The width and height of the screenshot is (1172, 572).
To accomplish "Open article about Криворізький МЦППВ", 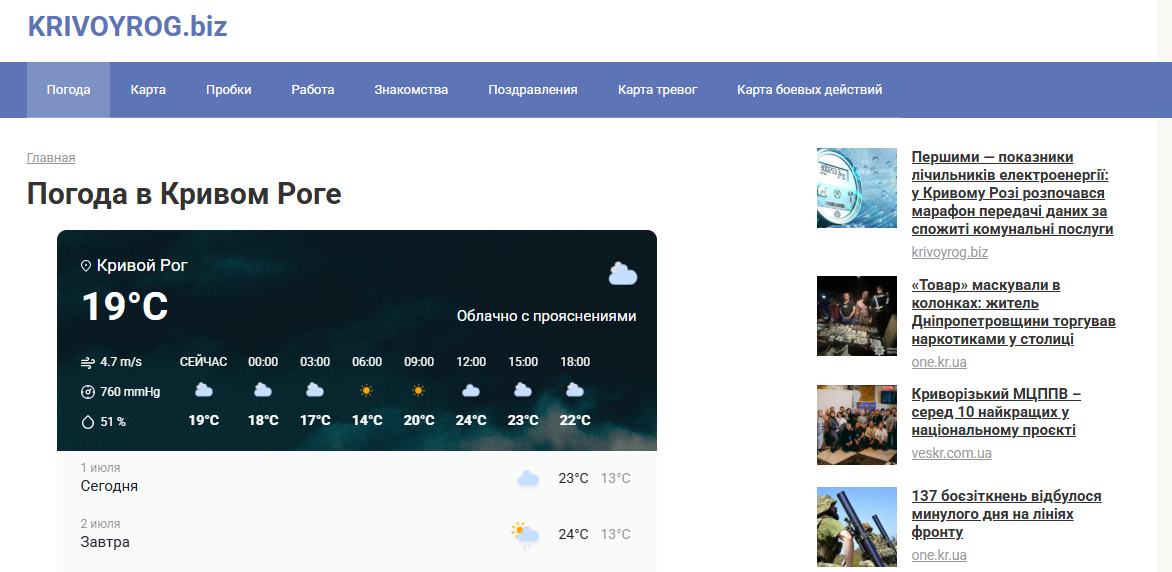I will [x=996, y=412].
